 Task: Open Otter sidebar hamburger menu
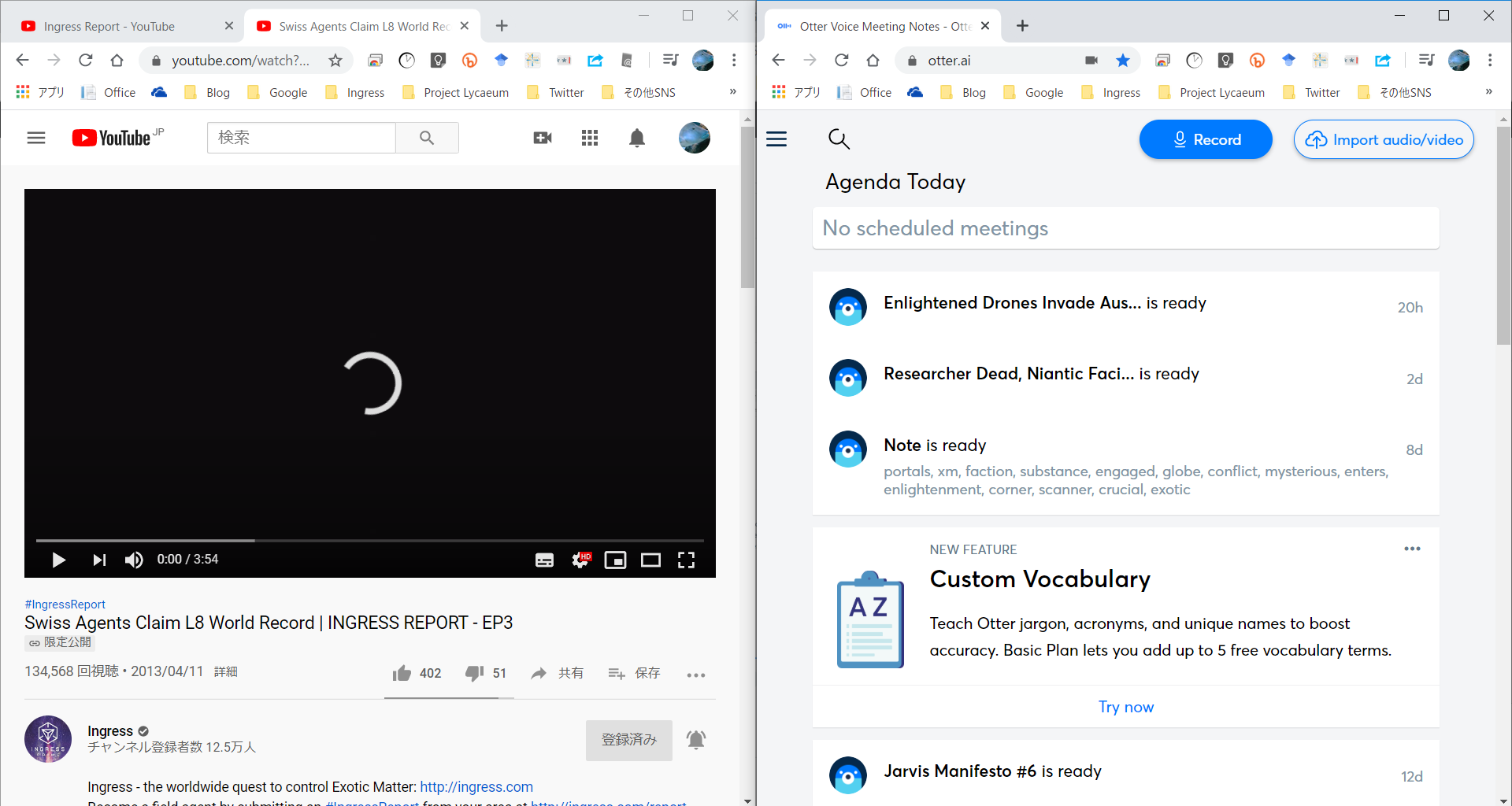click(x=776, y=139)
